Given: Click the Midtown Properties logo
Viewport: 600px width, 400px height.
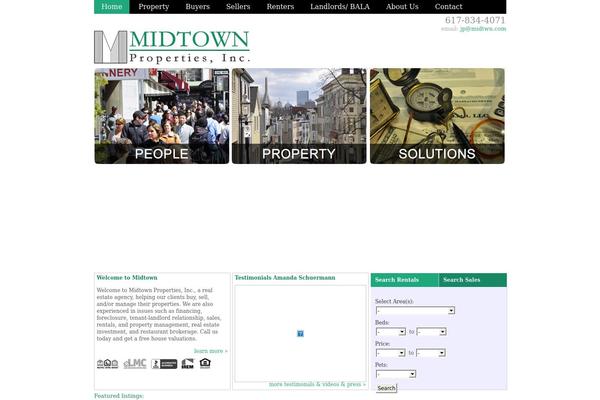Looking at the screenshot, I should point(172,47).
